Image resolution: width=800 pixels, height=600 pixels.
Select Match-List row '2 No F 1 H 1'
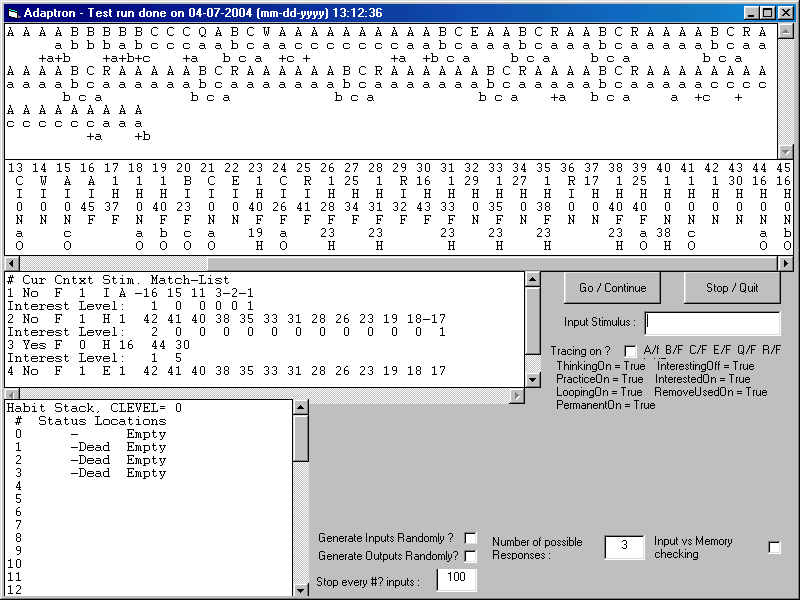tap(227, 319)
